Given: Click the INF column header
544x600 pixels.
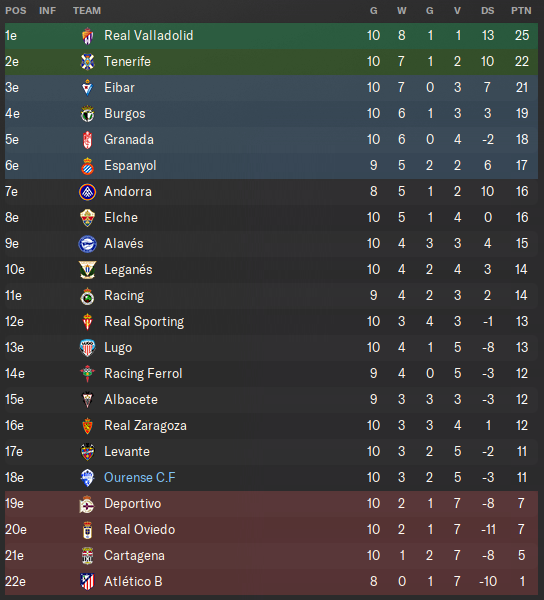Looking at the screenshot, I should coord(47,10).
